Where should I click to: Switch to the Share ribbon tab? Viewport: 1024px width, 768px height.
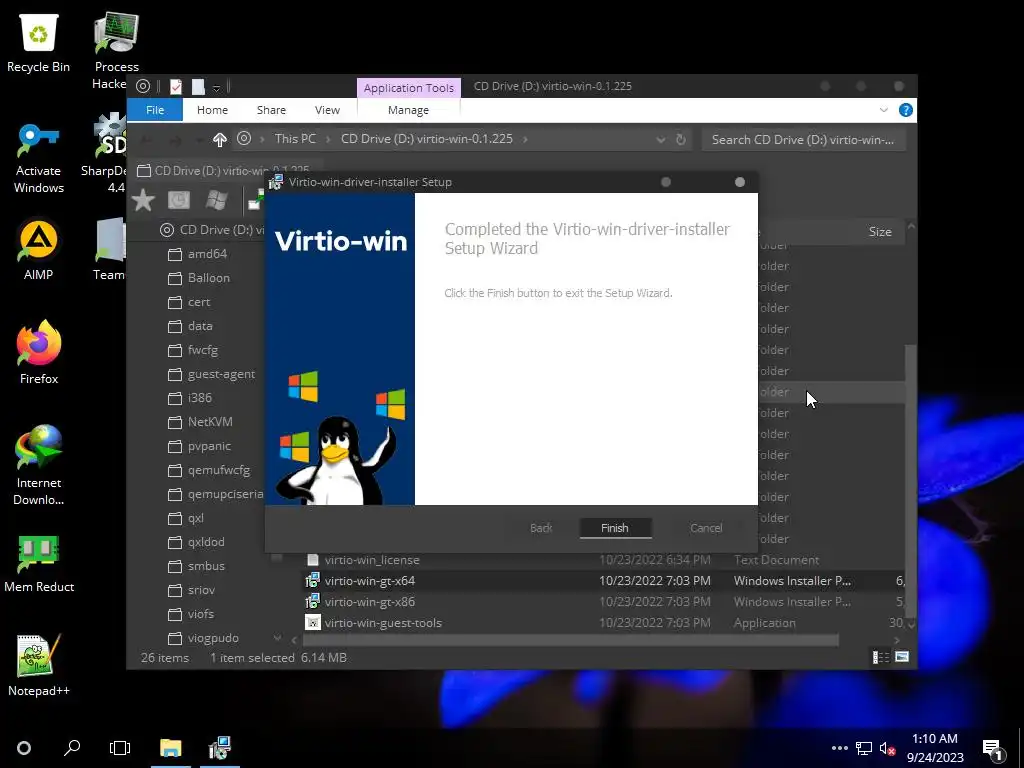point(271,110)
